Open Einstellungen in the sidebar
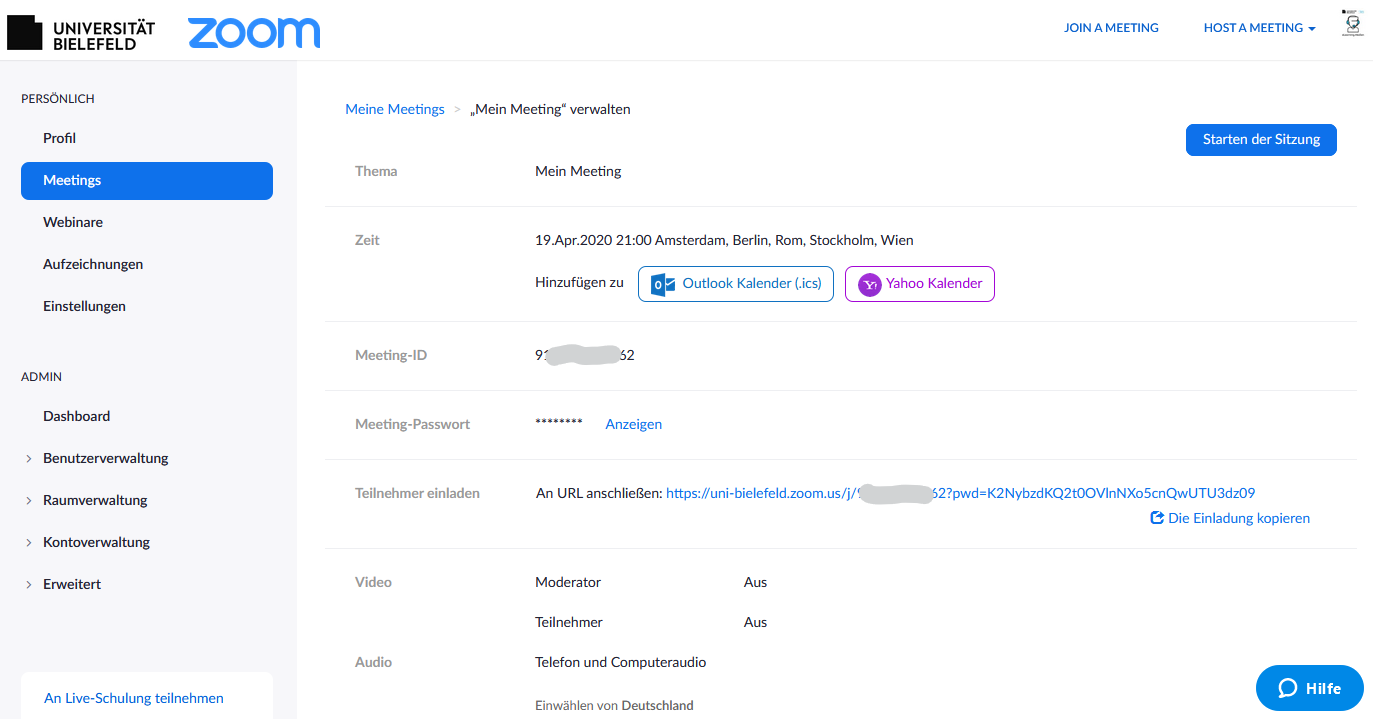The width and height of the screenshot is (1373, 719). click(84, 306)
